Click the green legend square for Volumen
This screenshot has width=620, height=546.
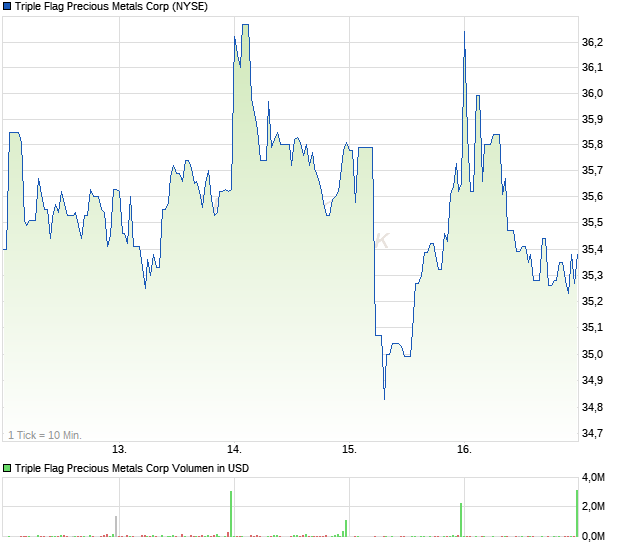point(7,469)
